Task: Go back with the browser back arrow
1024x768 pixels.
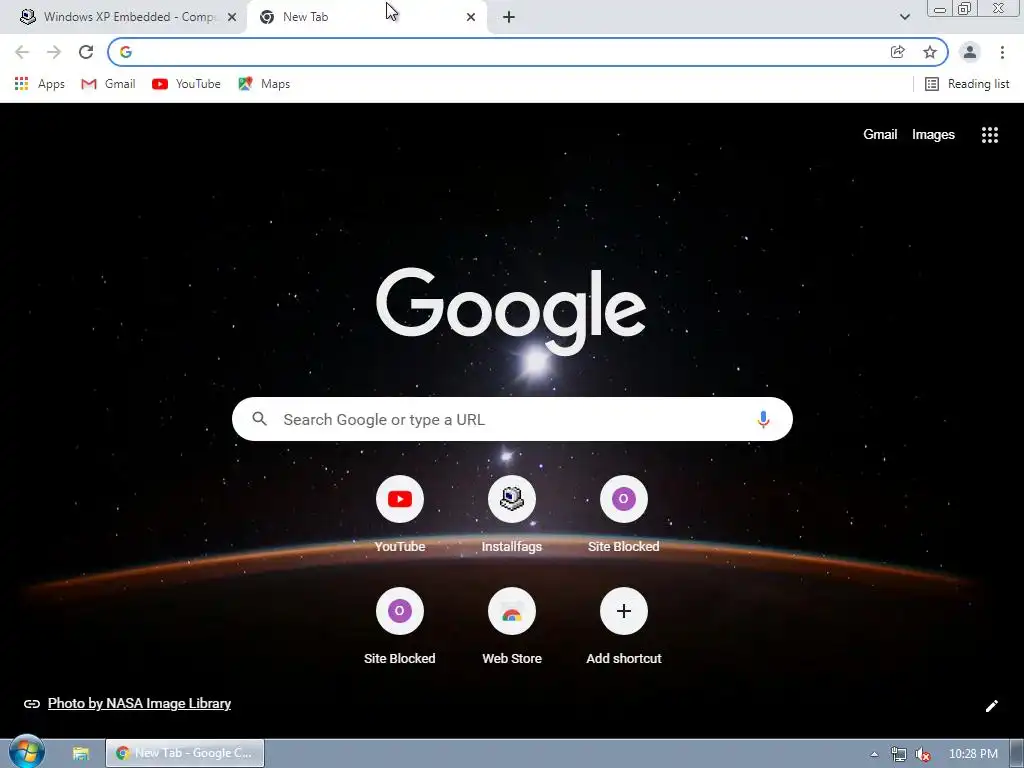Action: [22, 52]
